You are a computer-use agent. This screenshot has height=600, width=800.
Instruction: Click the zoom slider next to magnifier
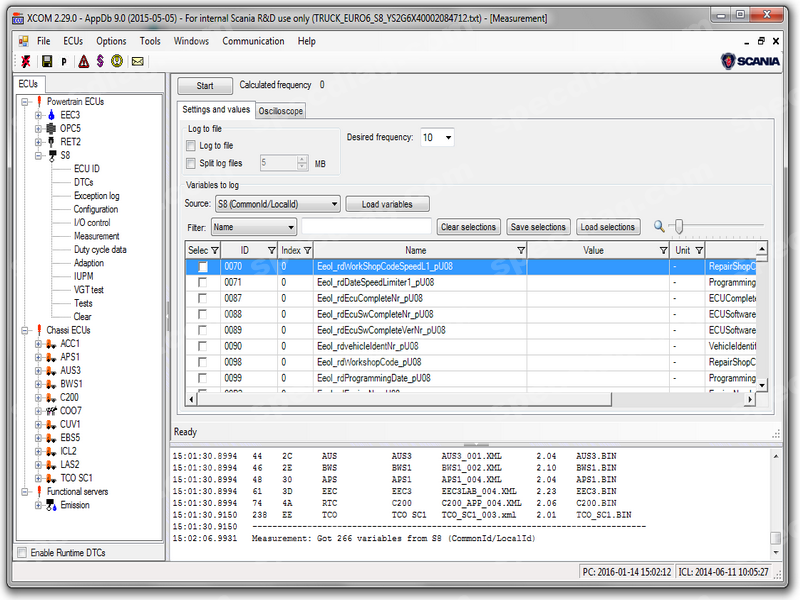click(x=680, y=226)
